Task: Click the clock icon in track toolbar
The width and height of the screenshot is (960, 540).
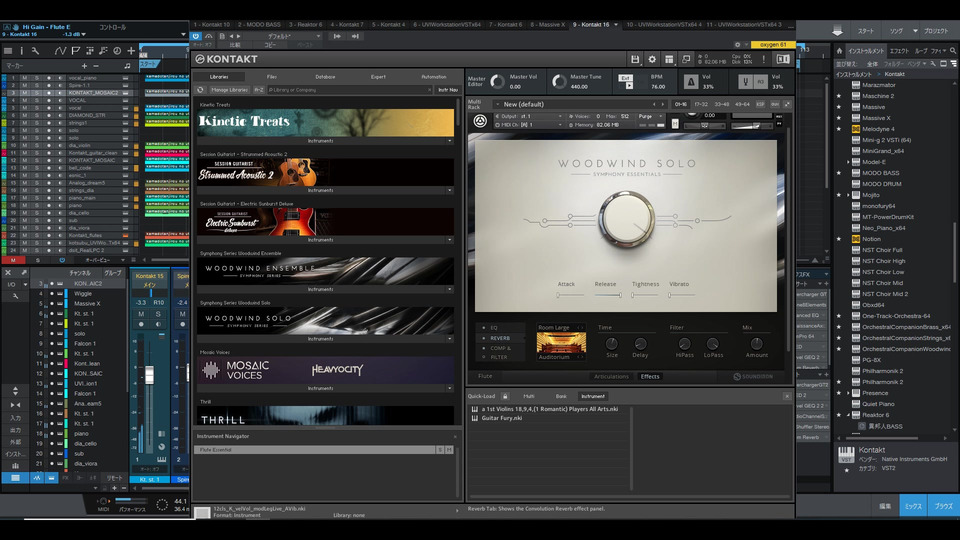Action: [117, 51]
